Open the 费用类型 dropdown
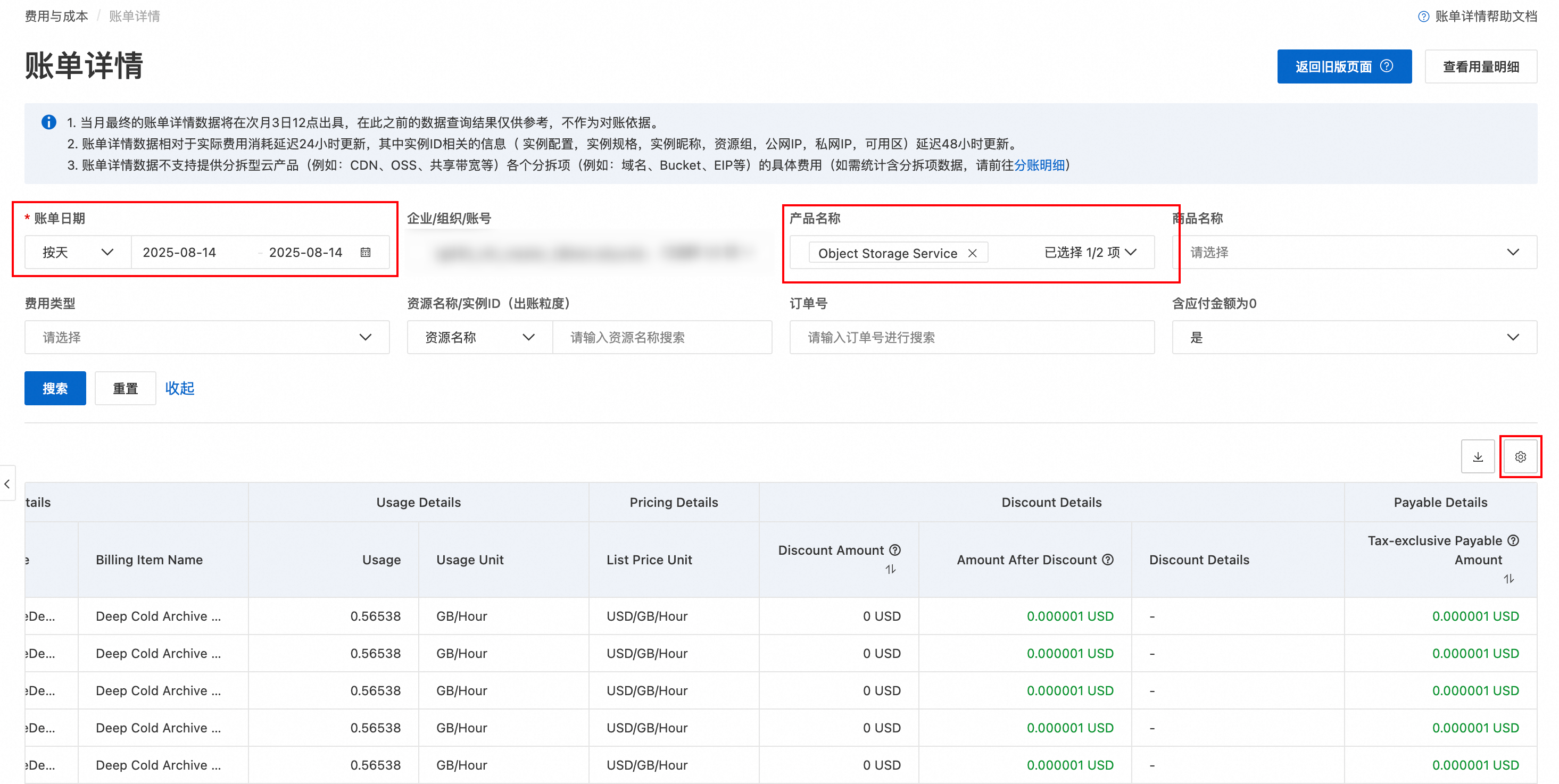 tap(207, 337)
